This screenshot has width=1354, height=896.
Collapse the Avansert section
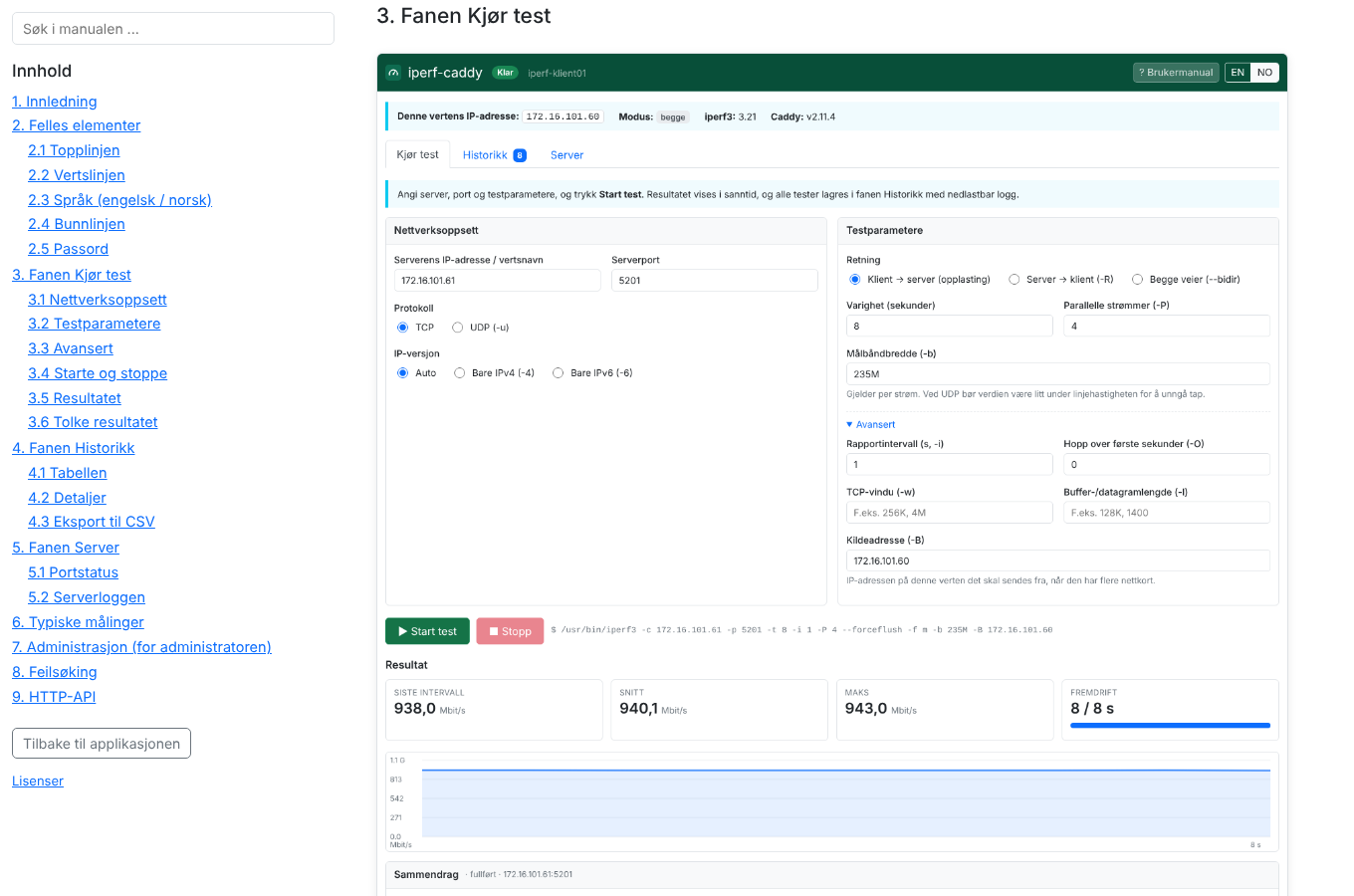871,425
